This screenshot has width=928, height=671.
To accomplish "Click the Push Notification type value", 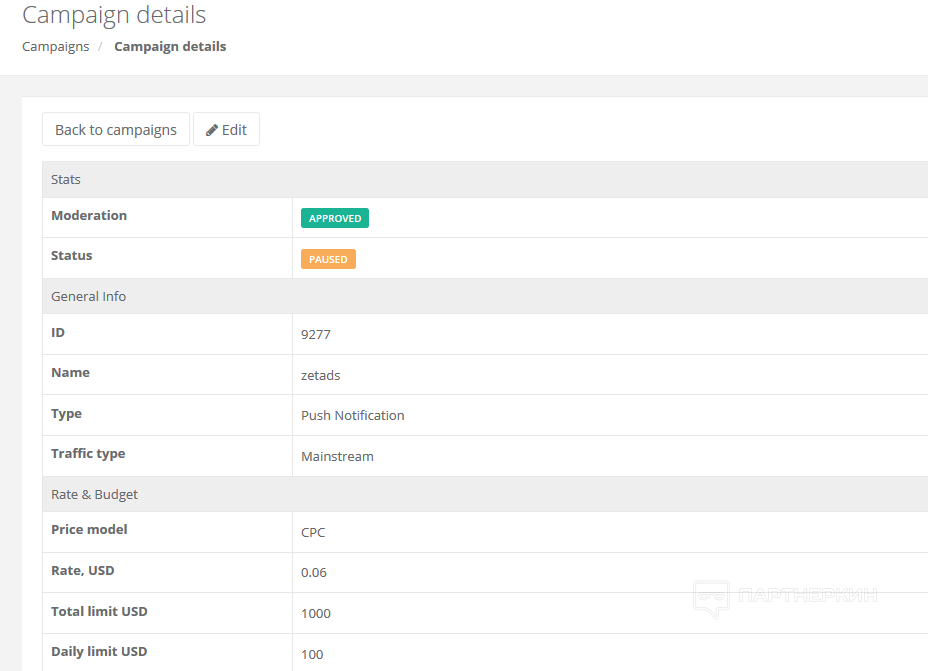I will coord(353,415).
